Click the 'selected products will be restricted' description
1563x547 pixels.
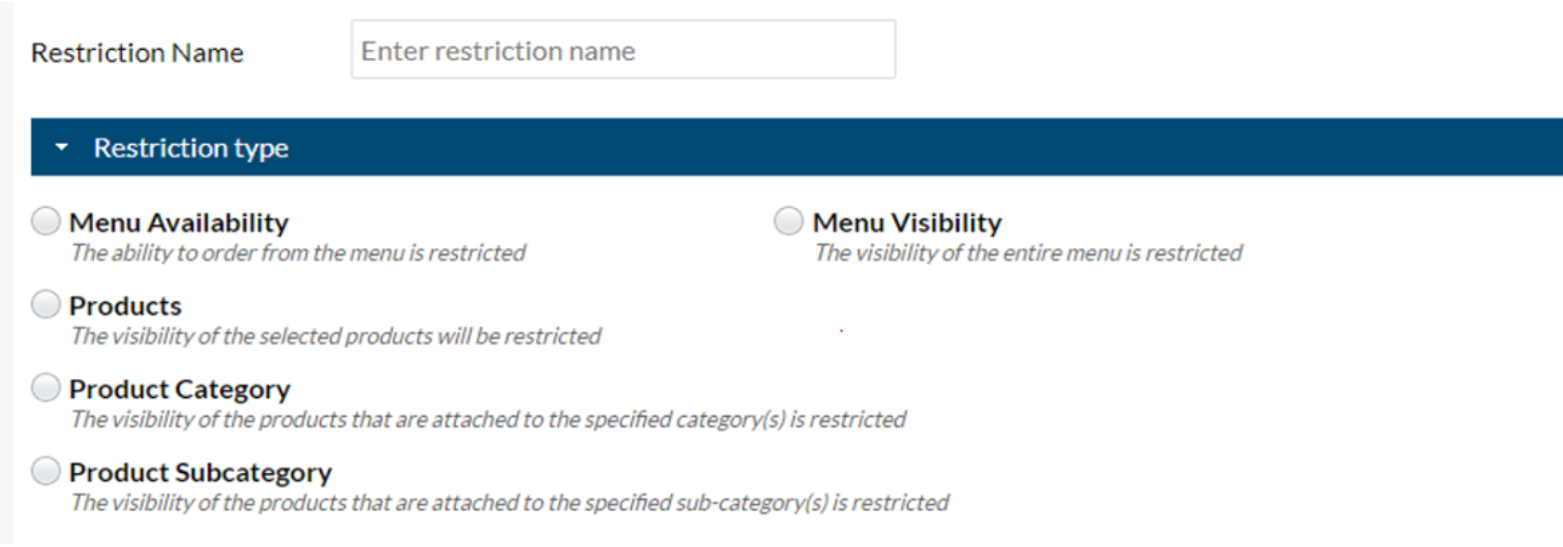point(335,336)
